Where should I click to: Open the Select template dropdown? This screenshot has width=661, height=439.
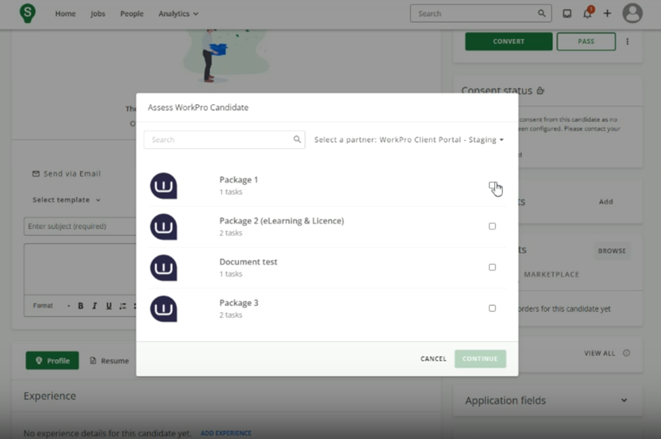(67, 200)
